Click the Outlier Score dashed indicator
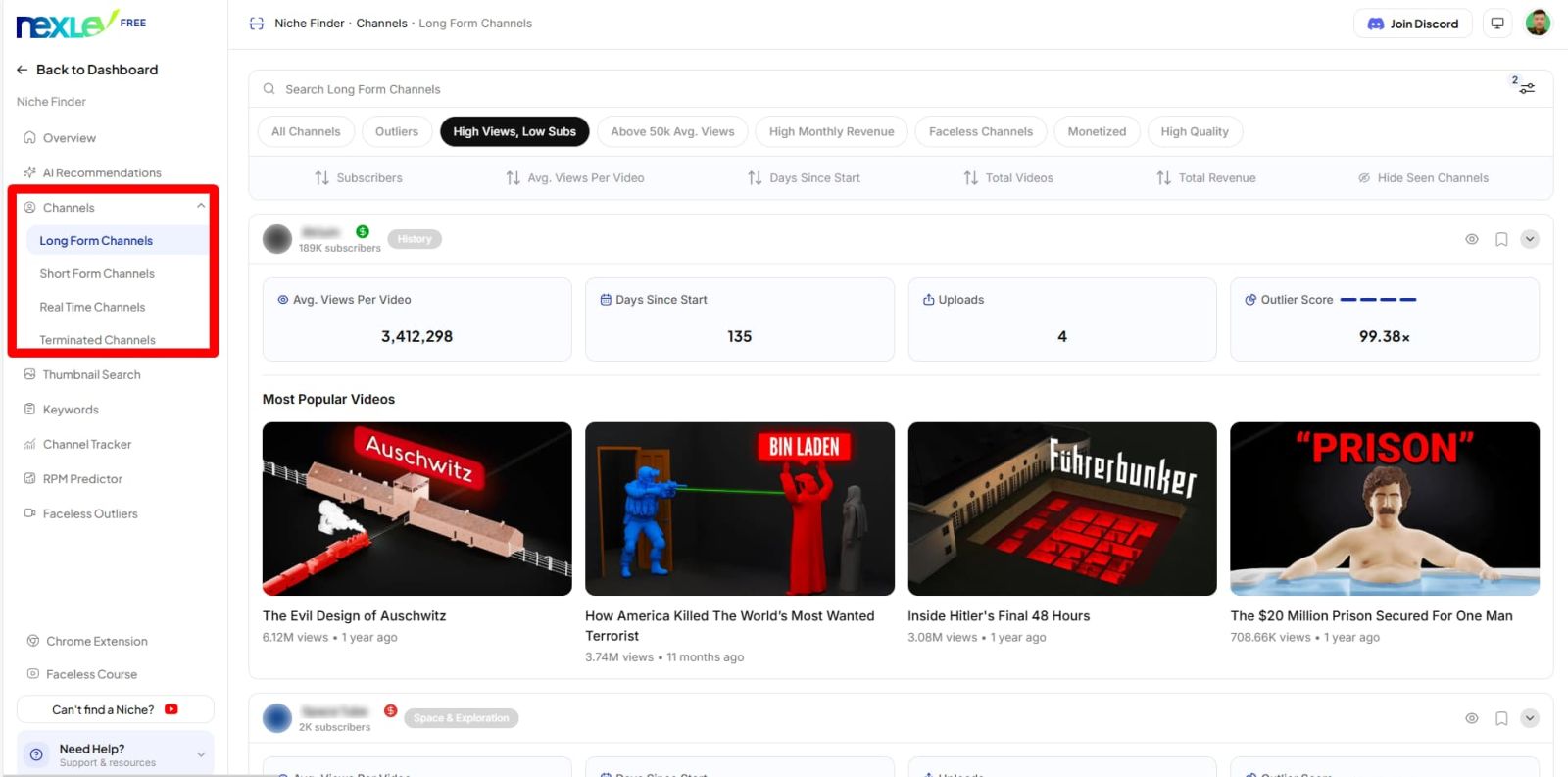Image resolution: width=1568 pixels, height=777 pixels. tap(1378, 300)
